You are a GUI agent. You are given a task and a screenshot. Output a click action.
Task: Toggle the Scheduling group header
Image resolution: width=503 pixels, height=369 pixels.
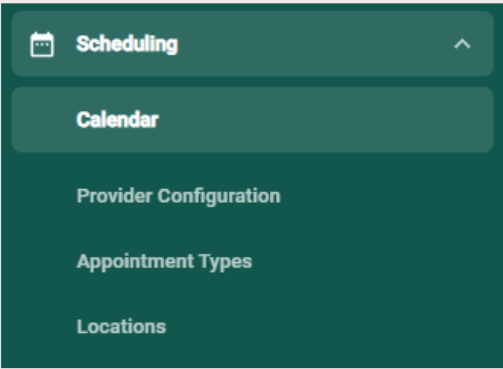pyautogui.click(x=252, y=44)
